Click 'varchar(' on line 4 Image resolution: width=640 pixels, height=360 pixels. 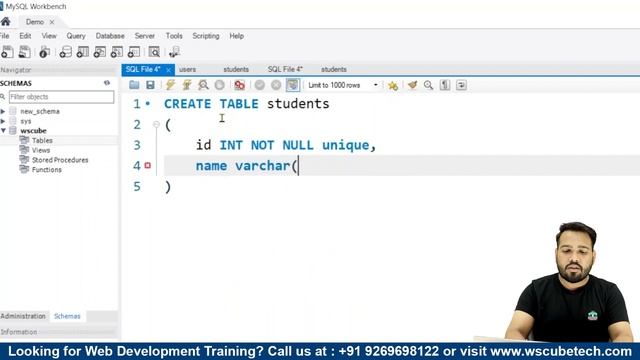click(267, 166)
